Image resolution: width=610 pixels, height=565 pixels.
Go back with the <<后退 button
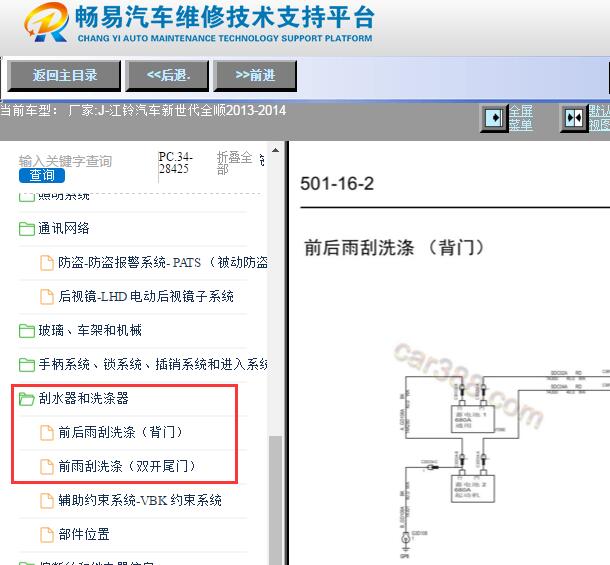click(x=167, y=75)
